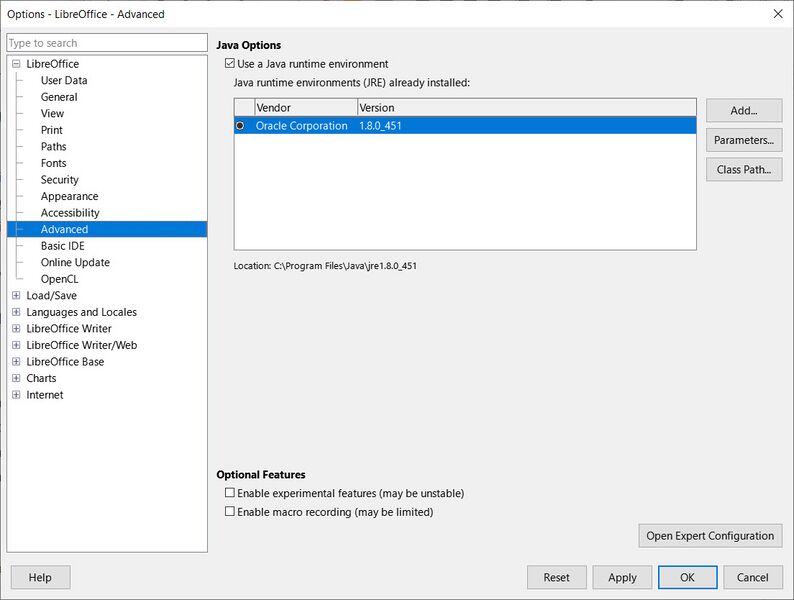Screen dimensions: 794x600
Task: Open Expert Configuration
Action: [710, 536]
